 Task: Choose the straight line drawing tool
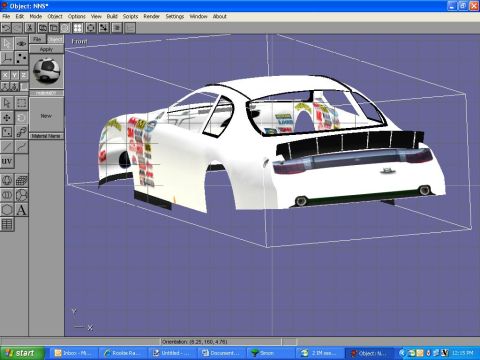[7, 147]
